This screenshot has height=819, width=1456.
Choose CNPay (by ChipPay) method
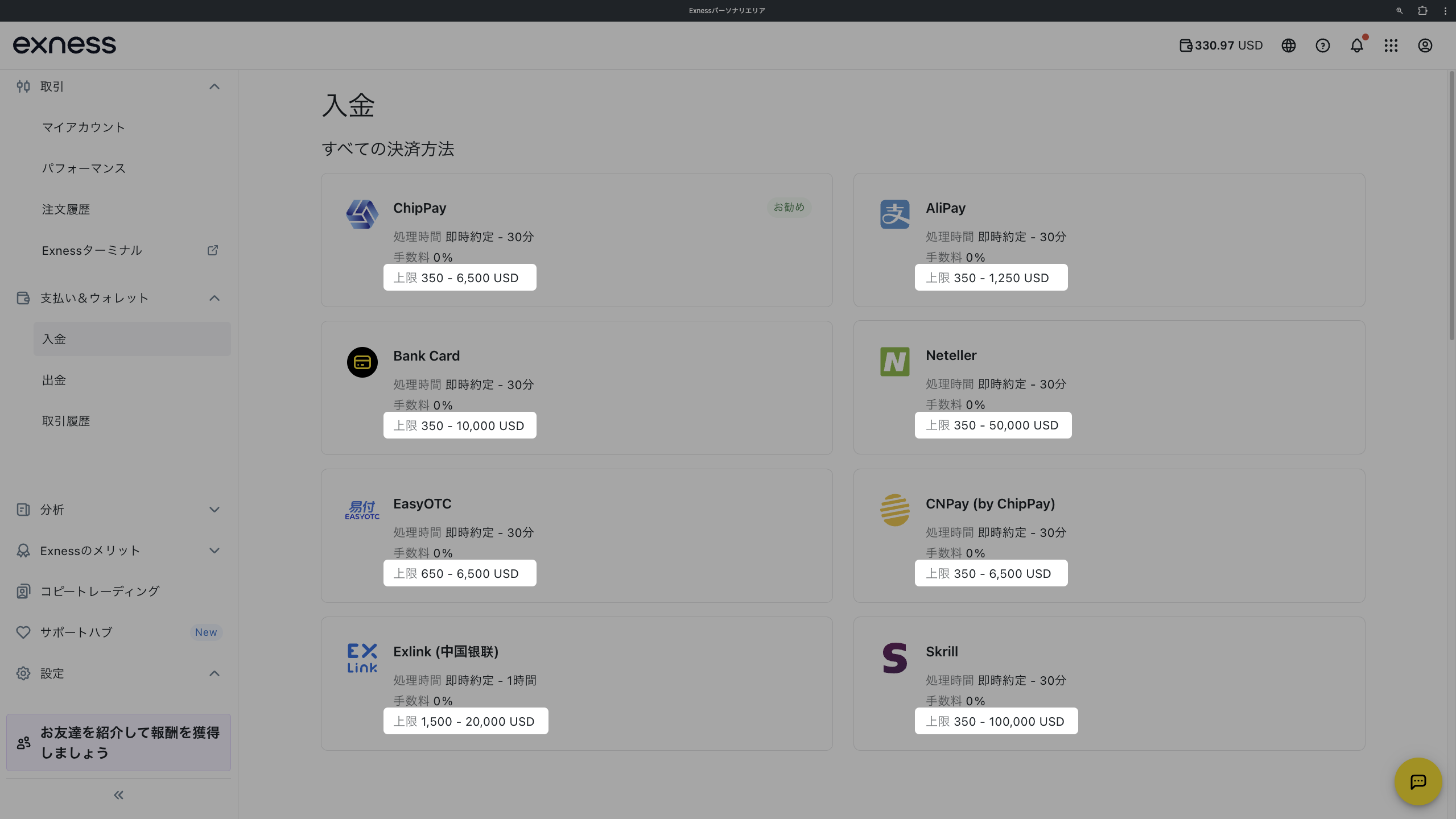[1109, 536]
